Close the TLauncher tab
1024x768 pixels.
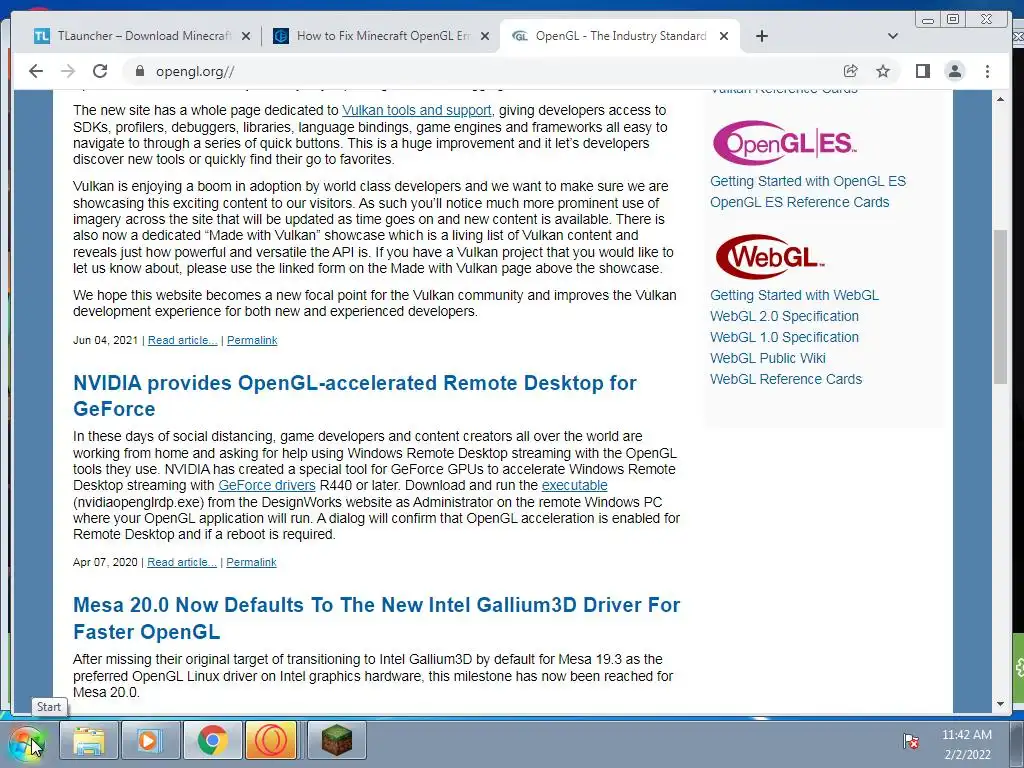(x=246, y=37)
